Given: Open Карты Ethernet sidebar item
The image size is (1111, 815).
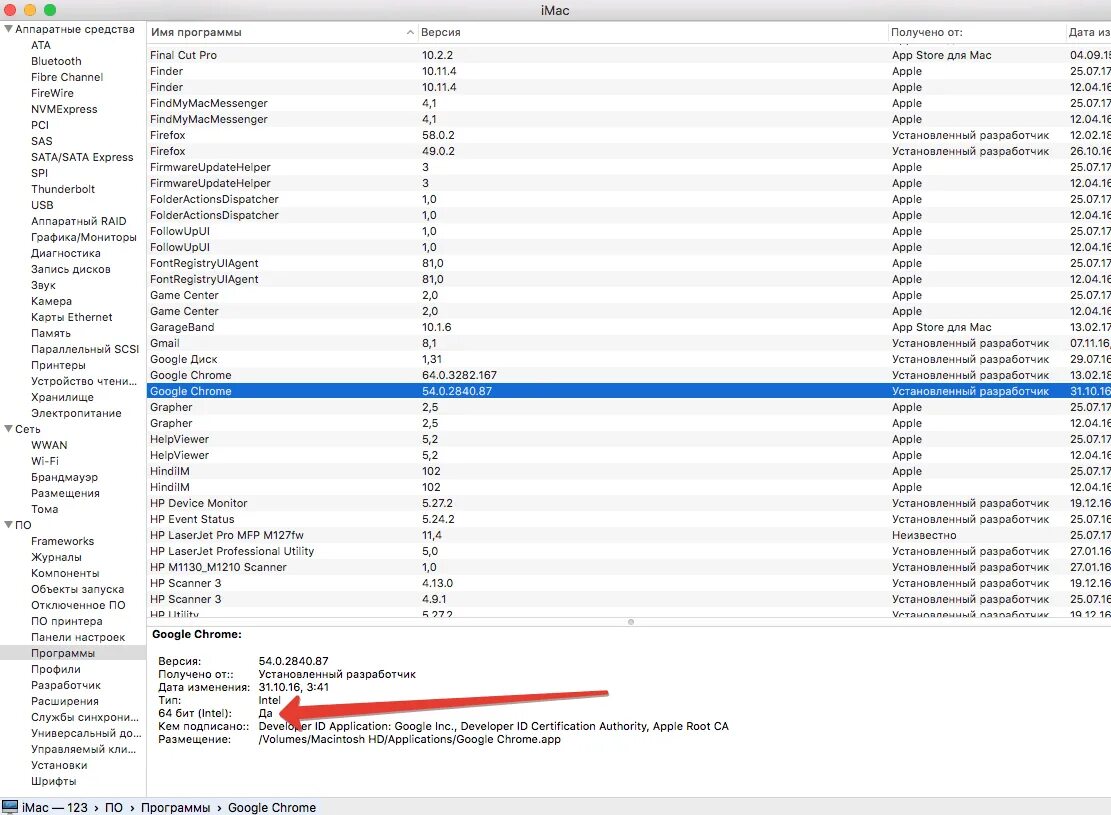Looking at the screenshot, I should point(72,317).
